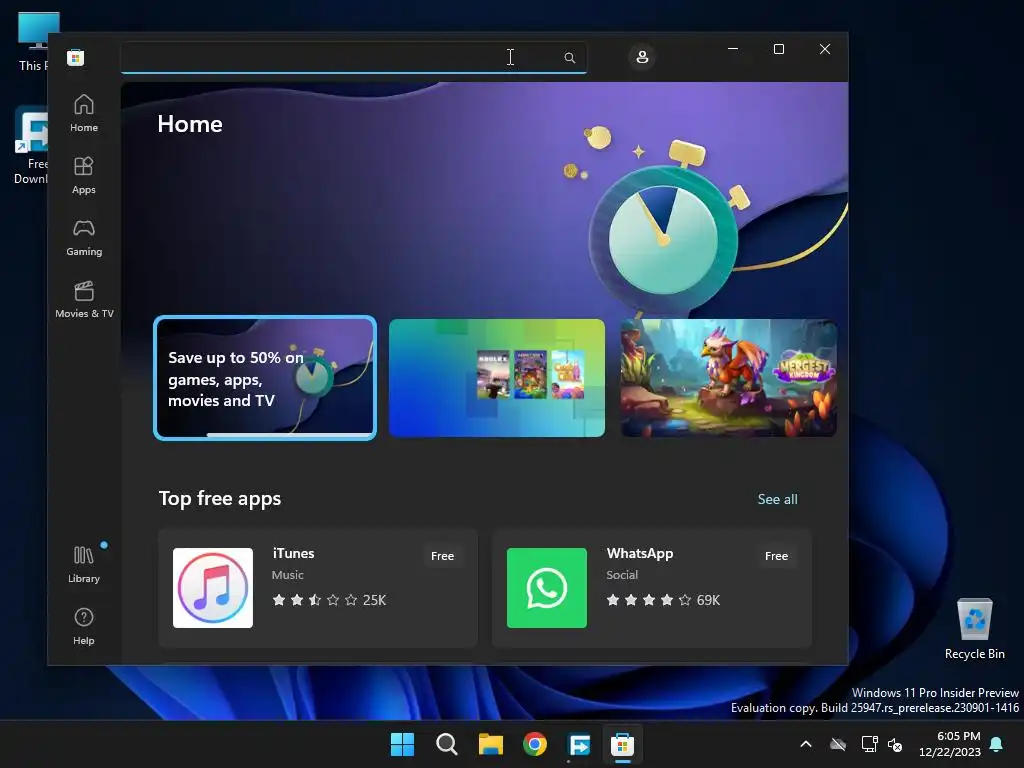Open the Mergest Kingdom game banner
Viewport: 1024px width, 768px height.
point(728,378)
